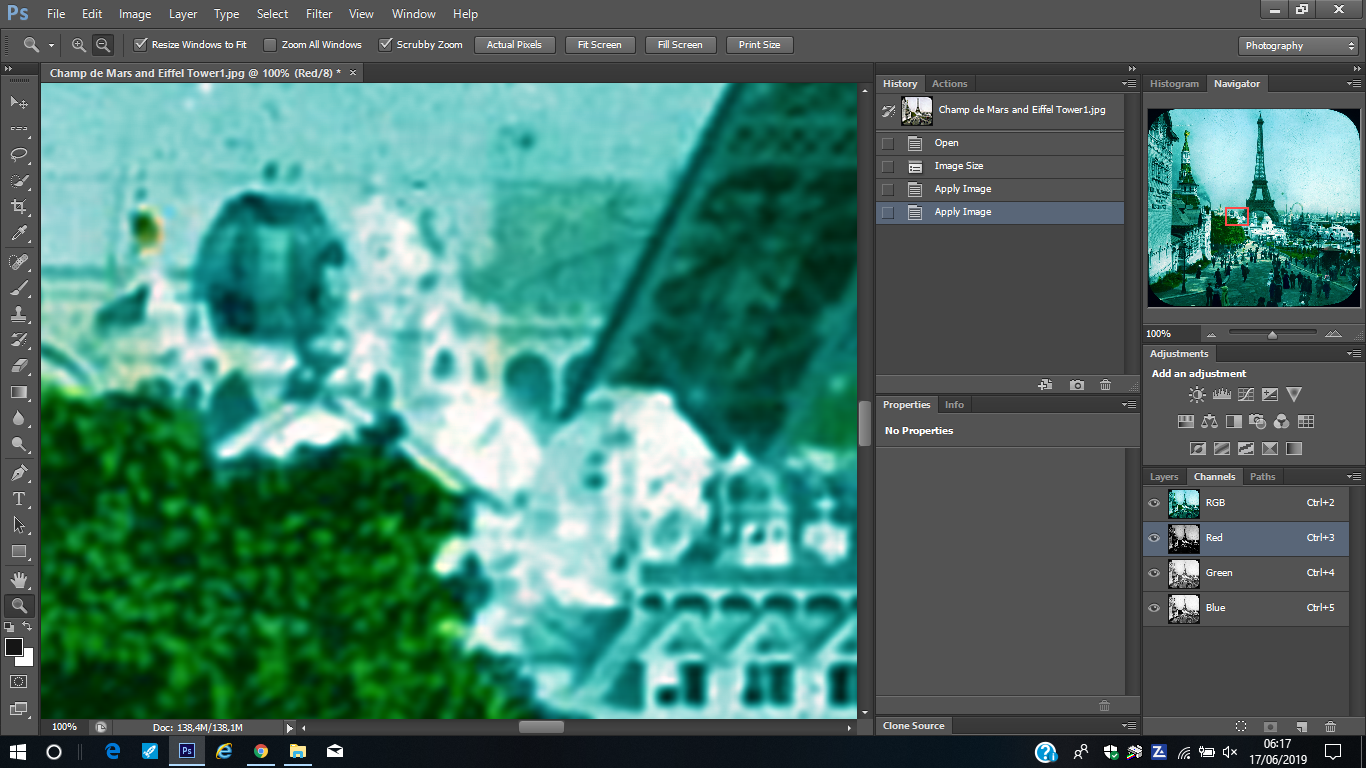Select the Hand tool

19,579
